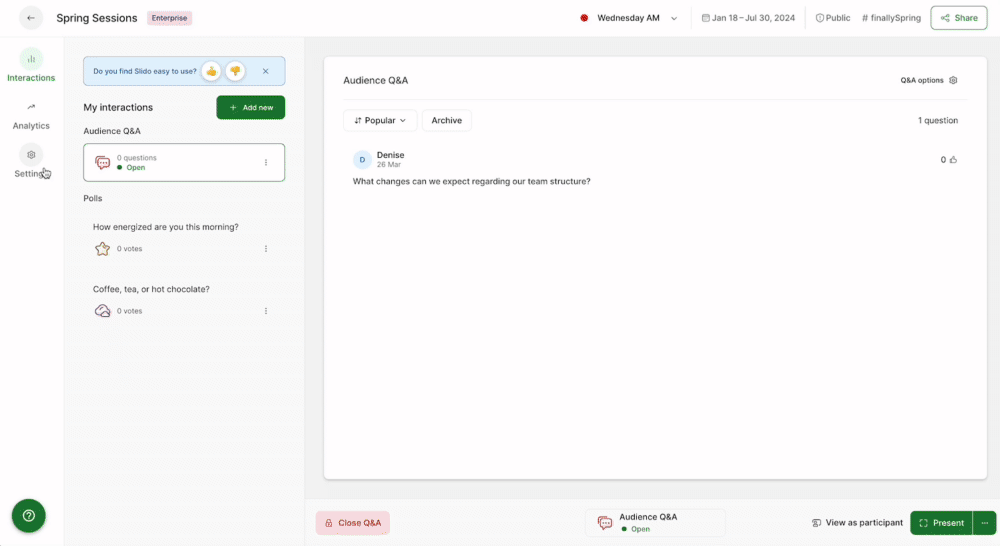This screenshot has width=1000, height=546.
Task: Expand the Wednesday AM session dropdown
Action: click(674, 18)
